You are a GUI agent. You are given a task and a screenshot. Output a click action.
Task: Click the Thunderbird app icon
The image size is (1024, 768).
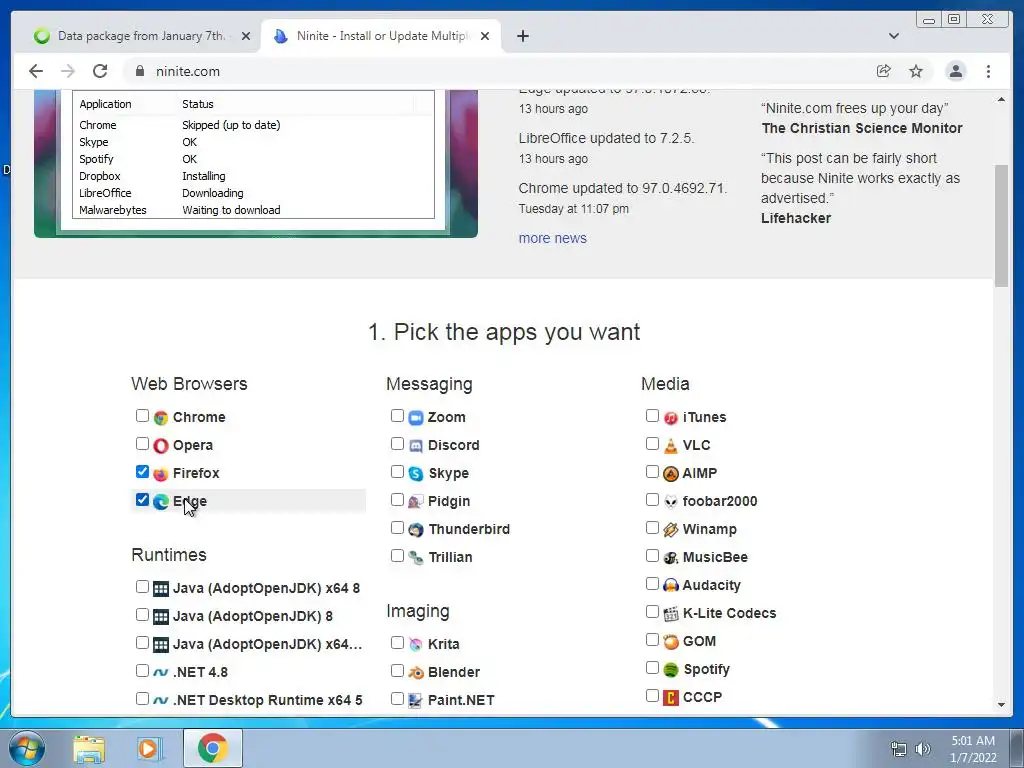(x=416, y=530)
